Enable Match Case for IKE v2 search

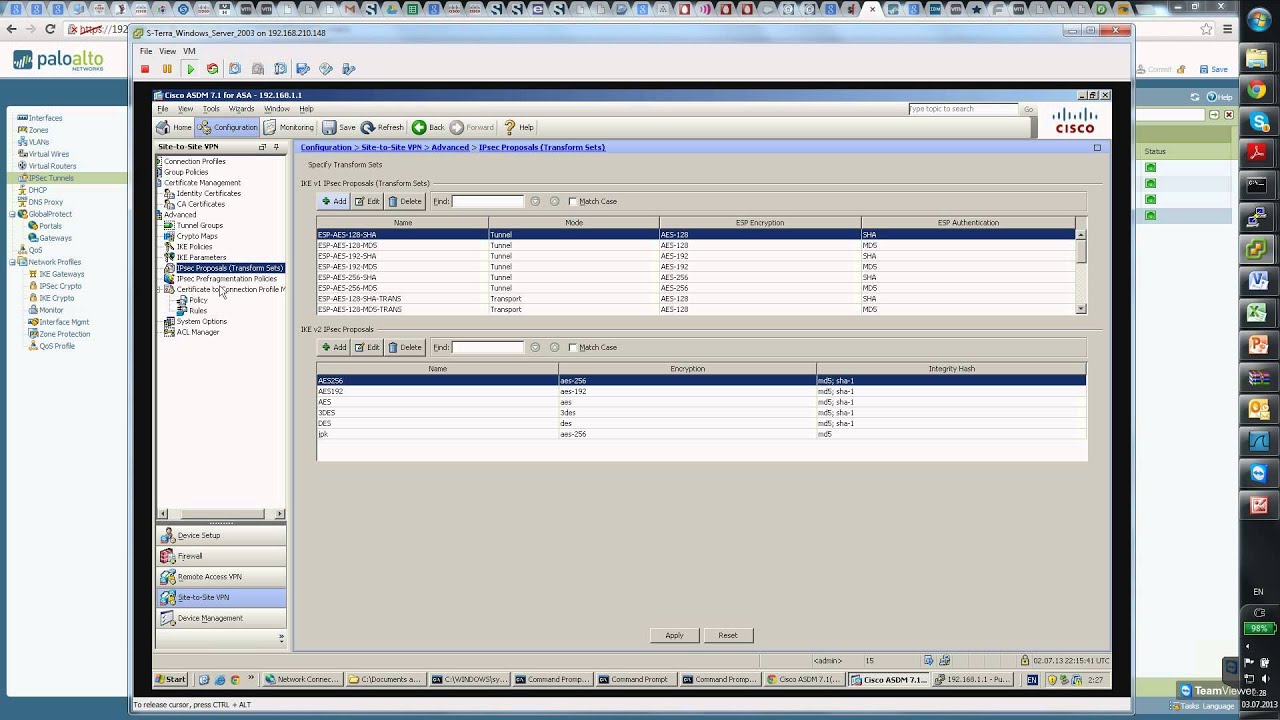tap(572, 347)
